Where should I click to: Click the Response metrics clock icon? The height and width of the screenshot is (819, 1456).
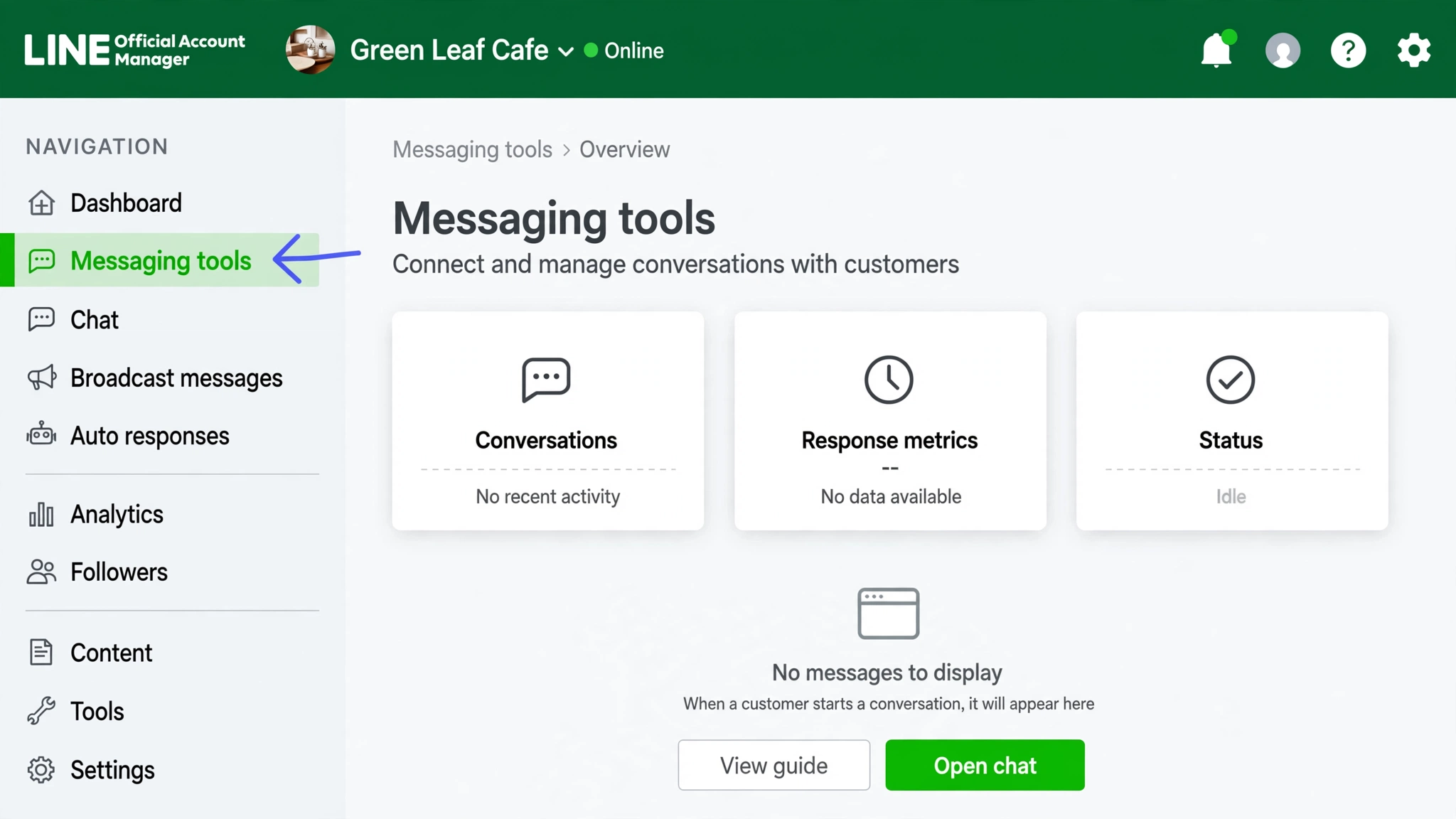889,380
